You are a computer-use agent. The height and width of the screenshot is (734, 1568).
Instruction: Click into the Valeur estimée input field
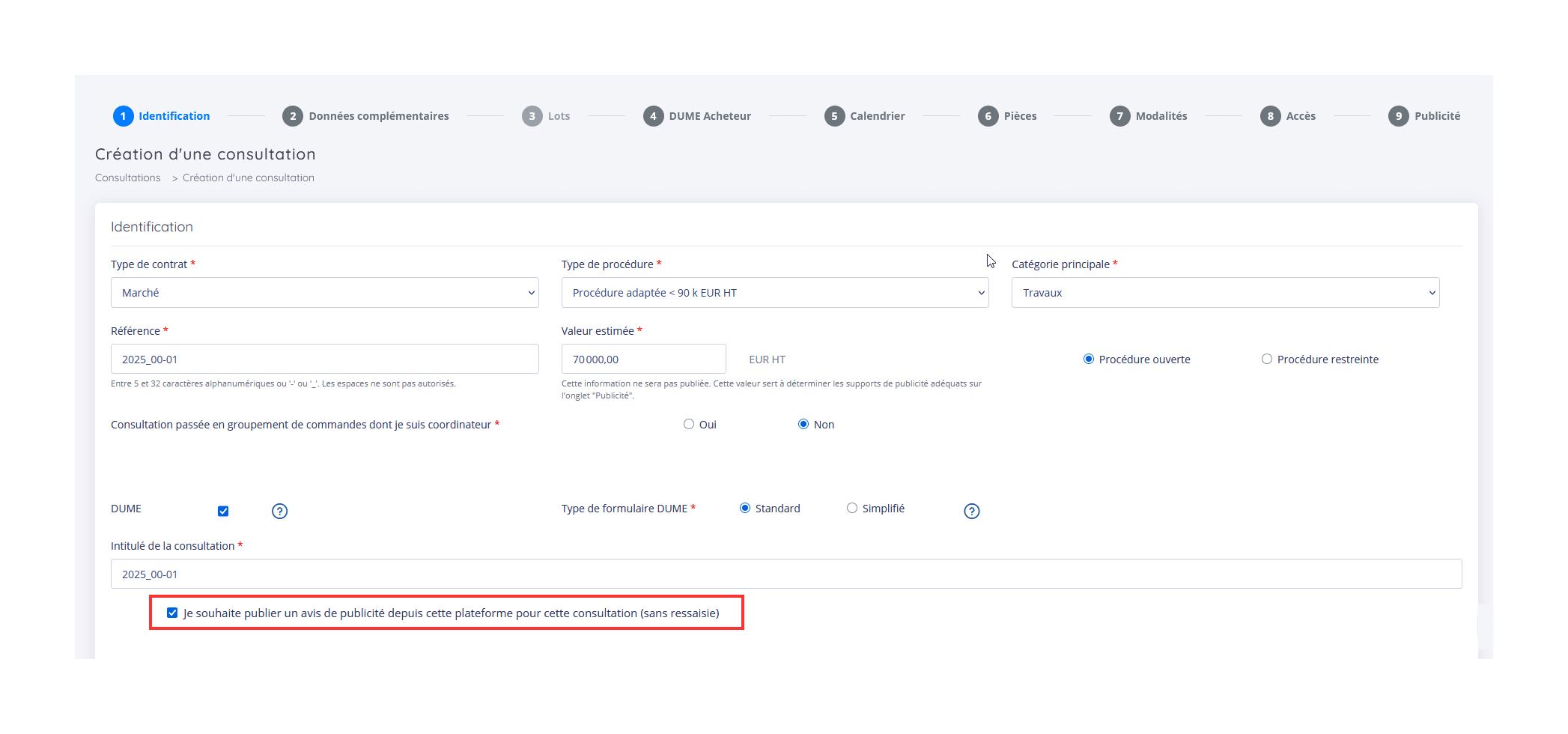point(643,360)
